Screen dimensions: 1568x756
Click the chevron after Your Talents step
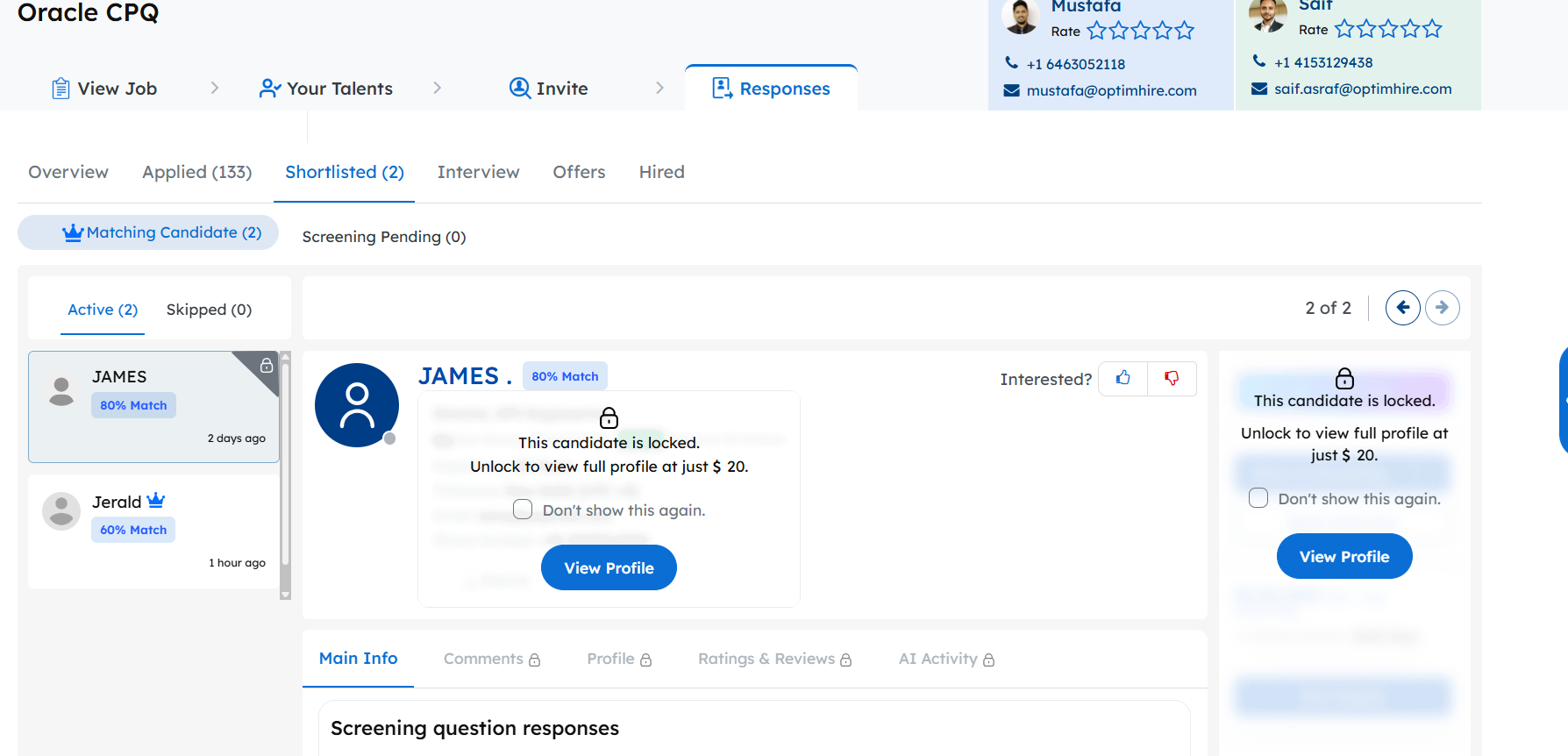(437, 88)
